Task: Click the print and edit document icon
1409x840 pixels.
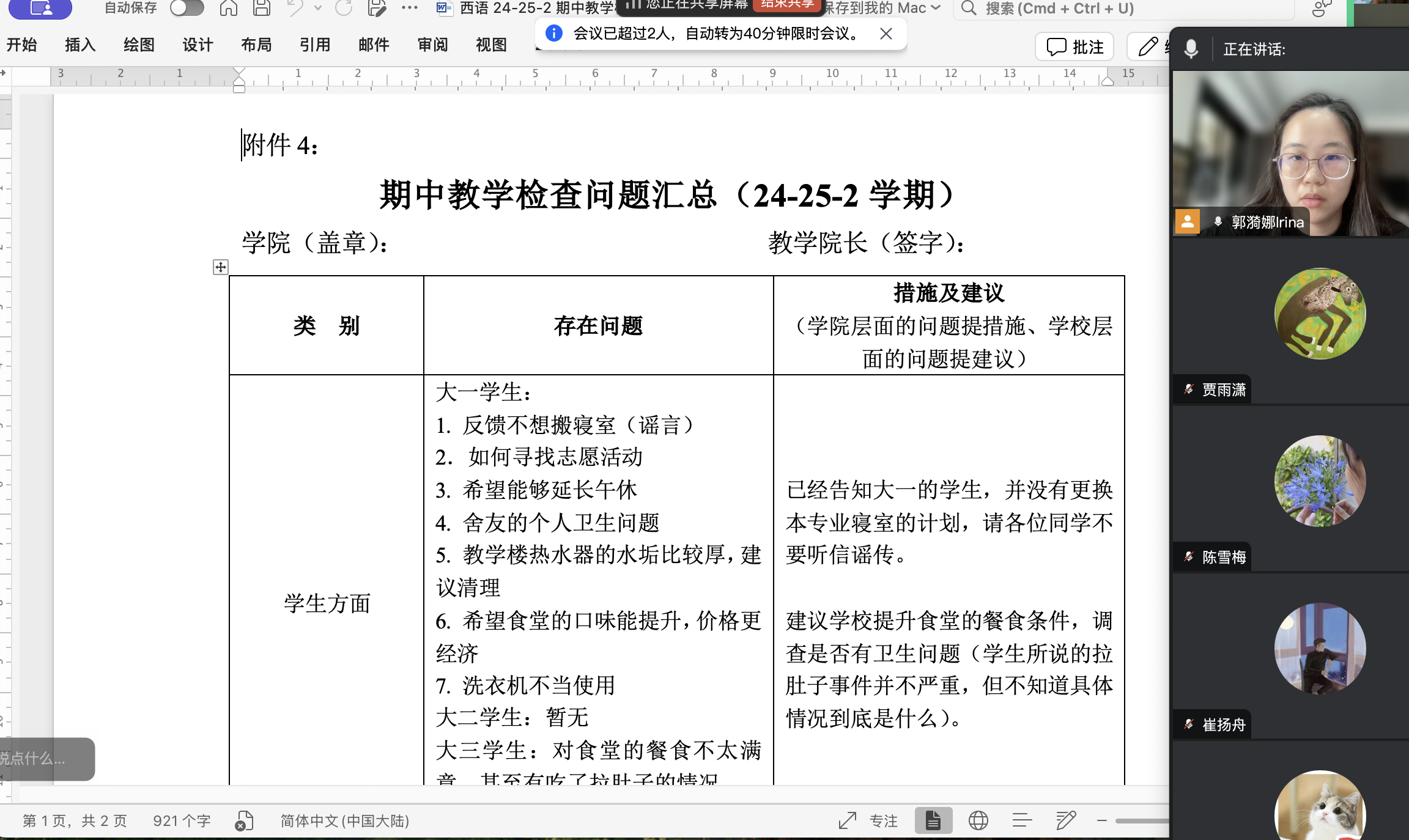Action: pyautogui.click(x=377, y=8)
